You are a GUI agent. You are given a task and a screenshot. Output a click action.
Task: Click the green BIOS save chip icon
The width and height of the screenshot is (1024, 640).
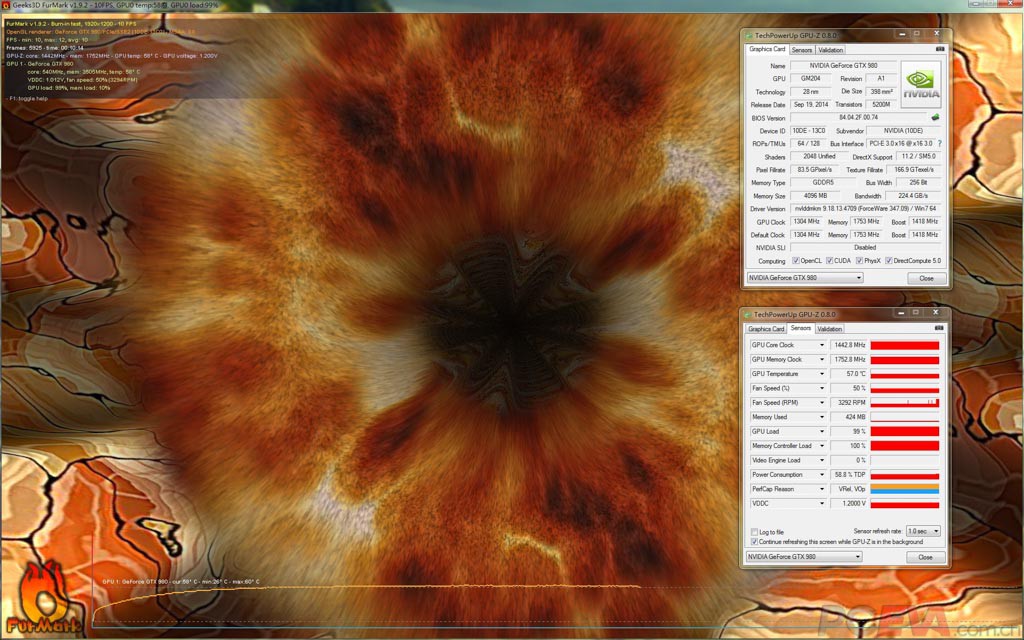[935, 118]
